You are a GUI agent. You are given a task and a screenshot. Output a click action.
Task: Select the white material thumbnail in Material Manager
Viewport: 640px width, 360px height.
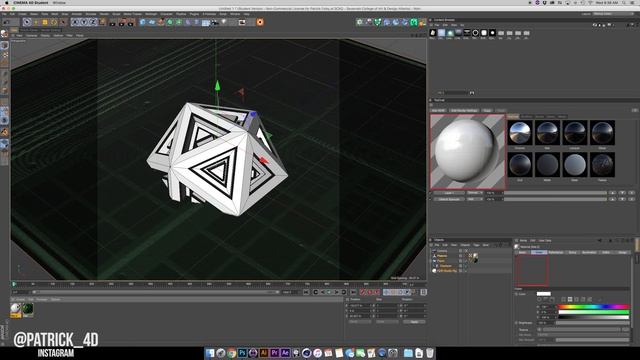[x=16, y=310]
